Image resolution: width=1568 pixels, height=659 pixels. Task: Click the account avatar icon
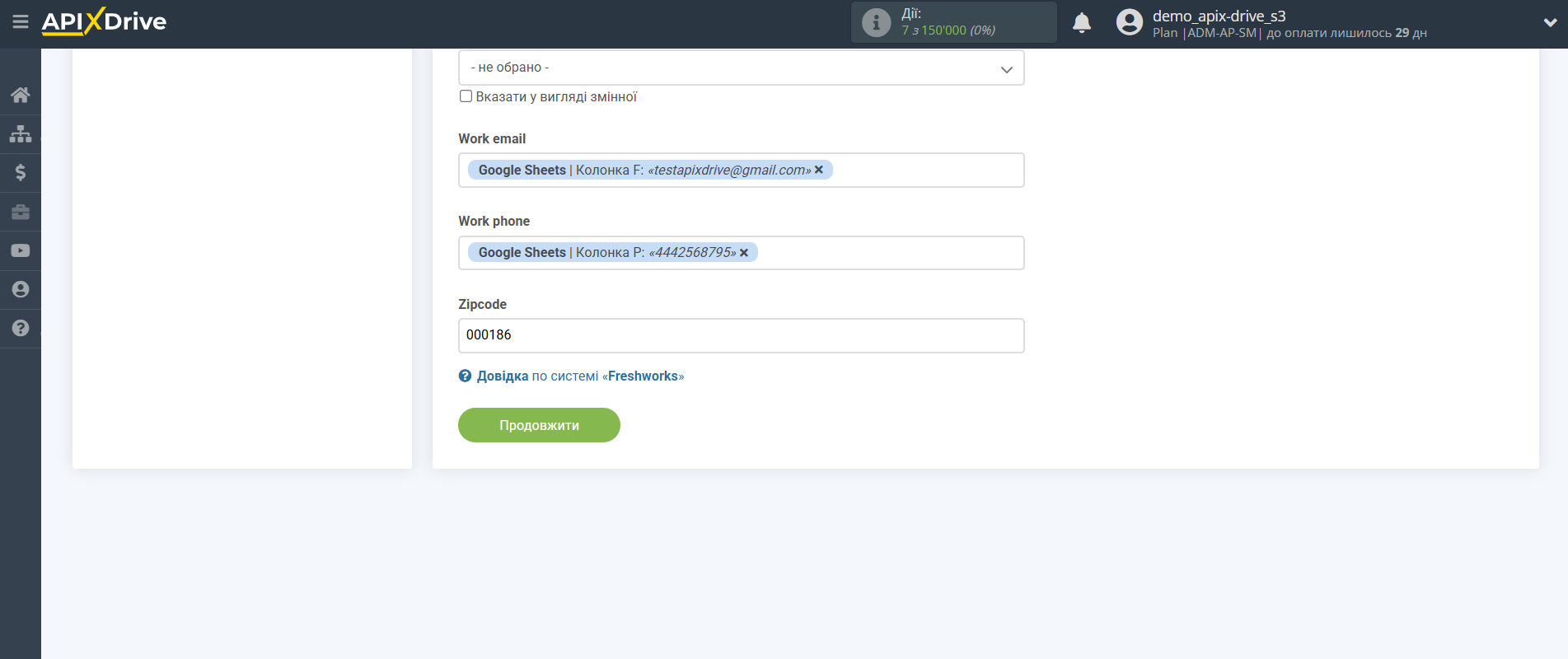pos(1129,22)
